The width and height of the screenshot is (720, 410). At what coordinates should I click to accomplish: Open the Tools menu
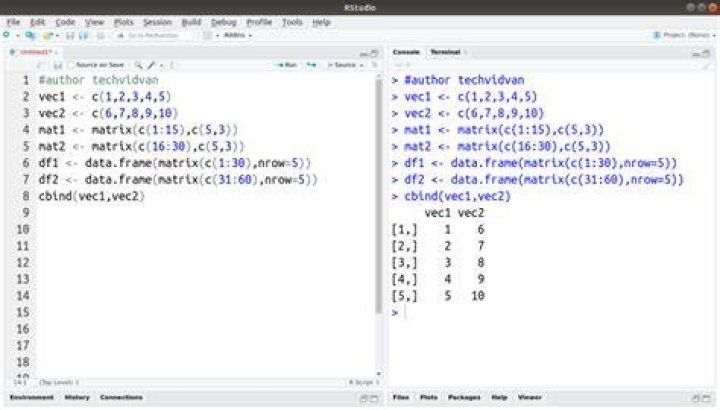[292, 22]
